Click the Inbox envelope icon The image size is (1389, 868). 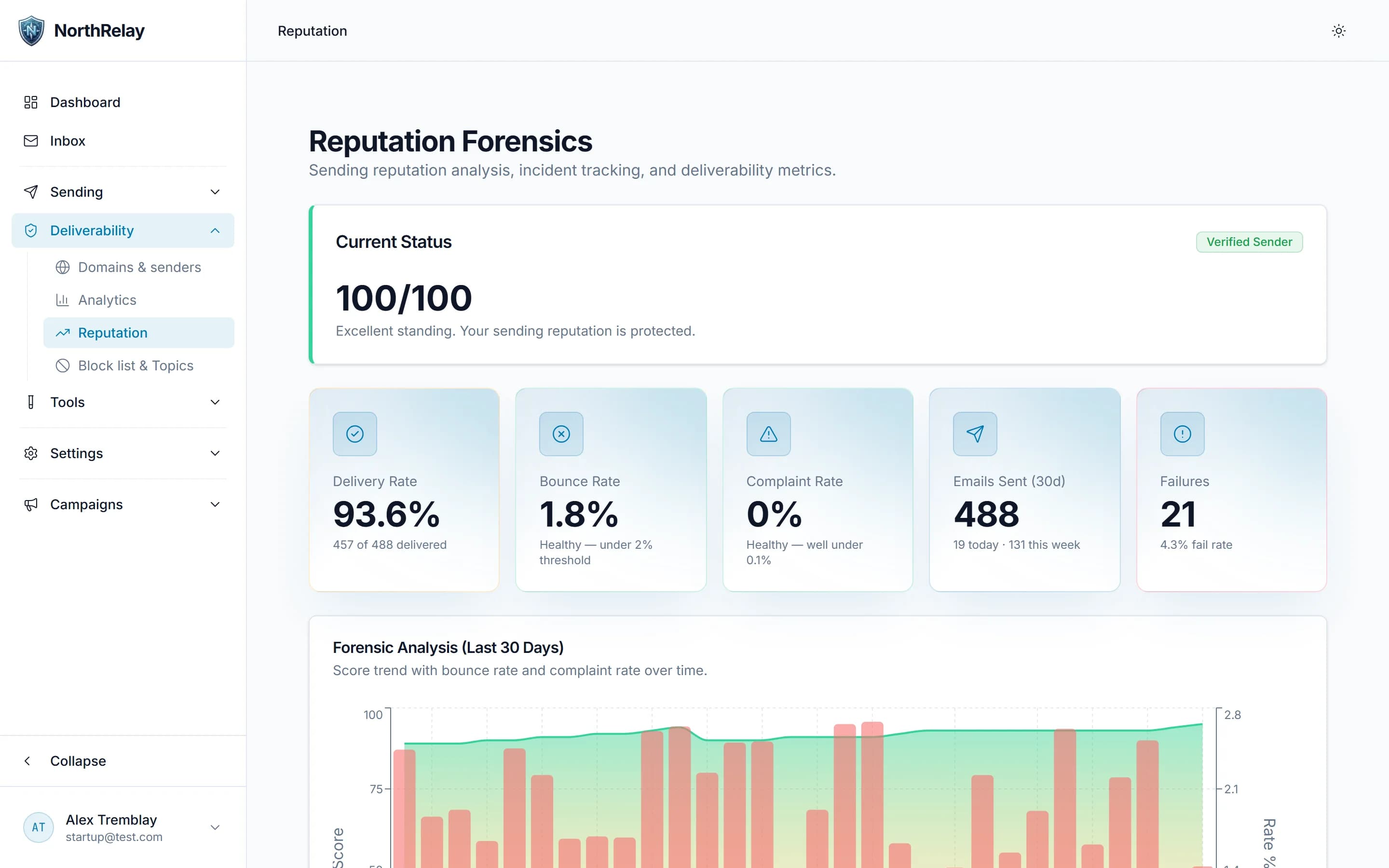(x=31, y=141)
